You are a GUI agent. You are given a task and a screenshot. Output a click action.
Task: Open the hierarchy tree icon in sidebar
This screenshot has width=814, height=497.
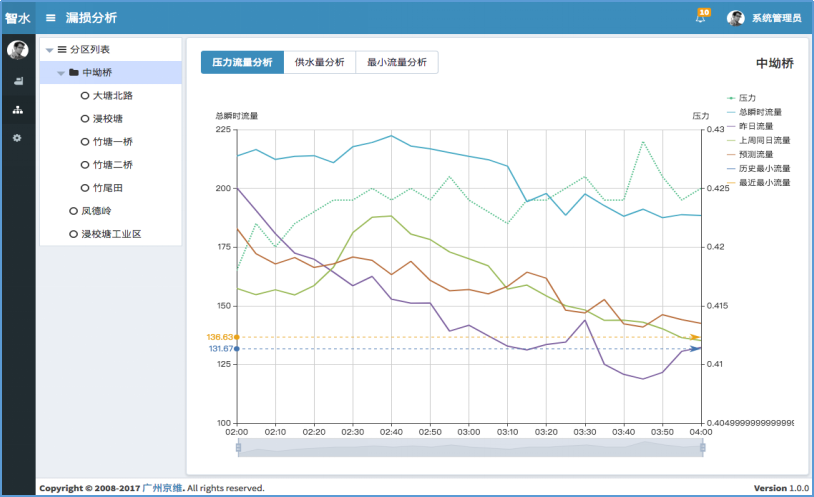click(17, 109)
